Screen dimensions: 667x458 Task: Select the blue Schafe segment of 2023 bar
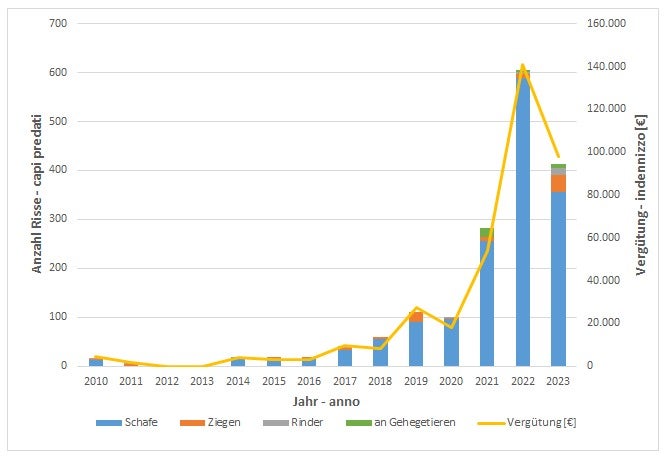click(x=558, y=280)
